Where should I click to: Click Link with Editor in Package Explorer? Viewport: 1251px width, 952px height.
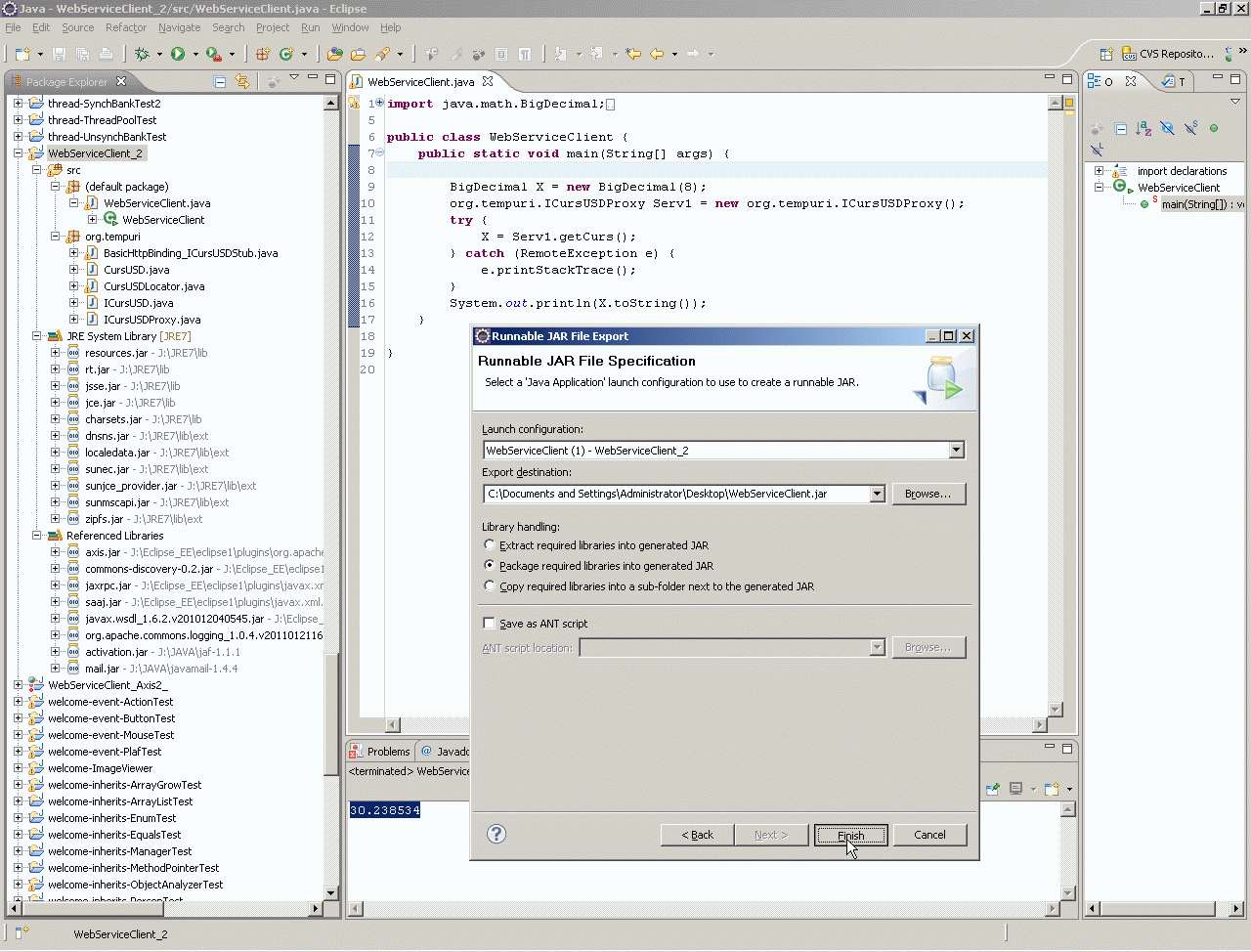point(242,82)
